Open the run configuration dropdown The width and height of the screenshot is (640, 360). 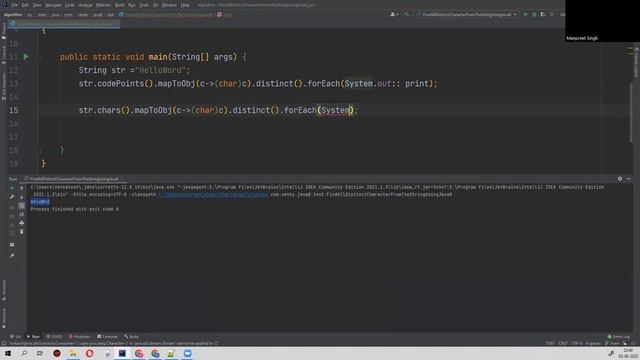(467, 14)
